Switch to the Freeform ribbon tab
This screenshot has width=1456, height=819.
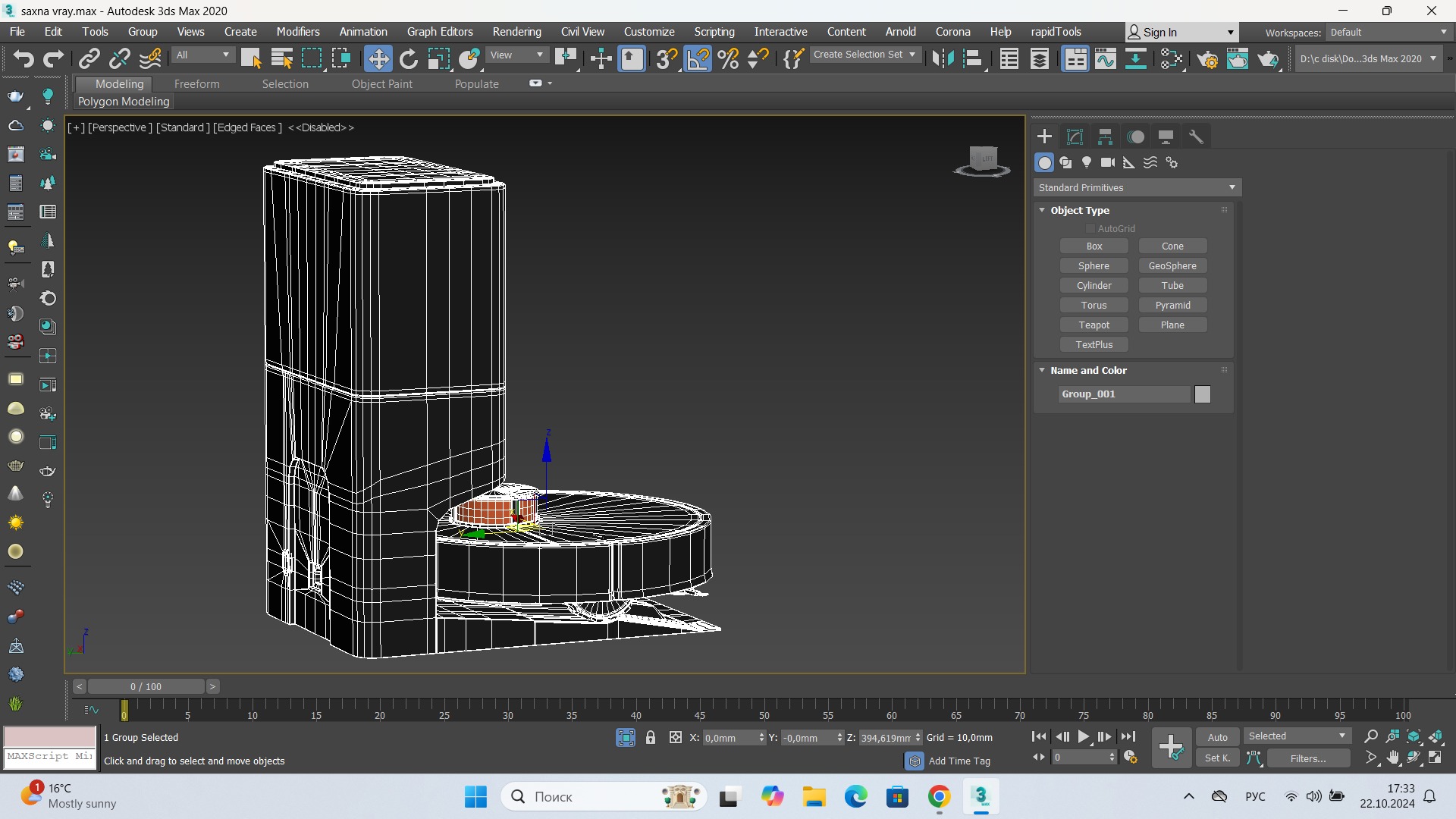[196, 84]
